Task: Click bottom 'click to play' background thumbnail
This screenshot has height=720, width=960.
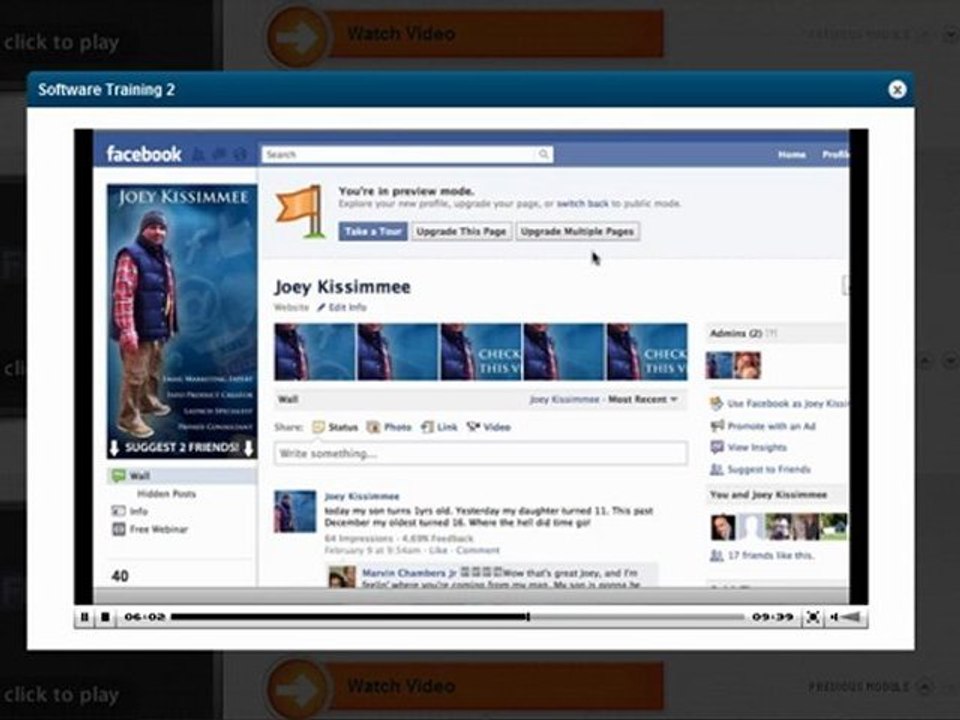Action: [61, 695]
